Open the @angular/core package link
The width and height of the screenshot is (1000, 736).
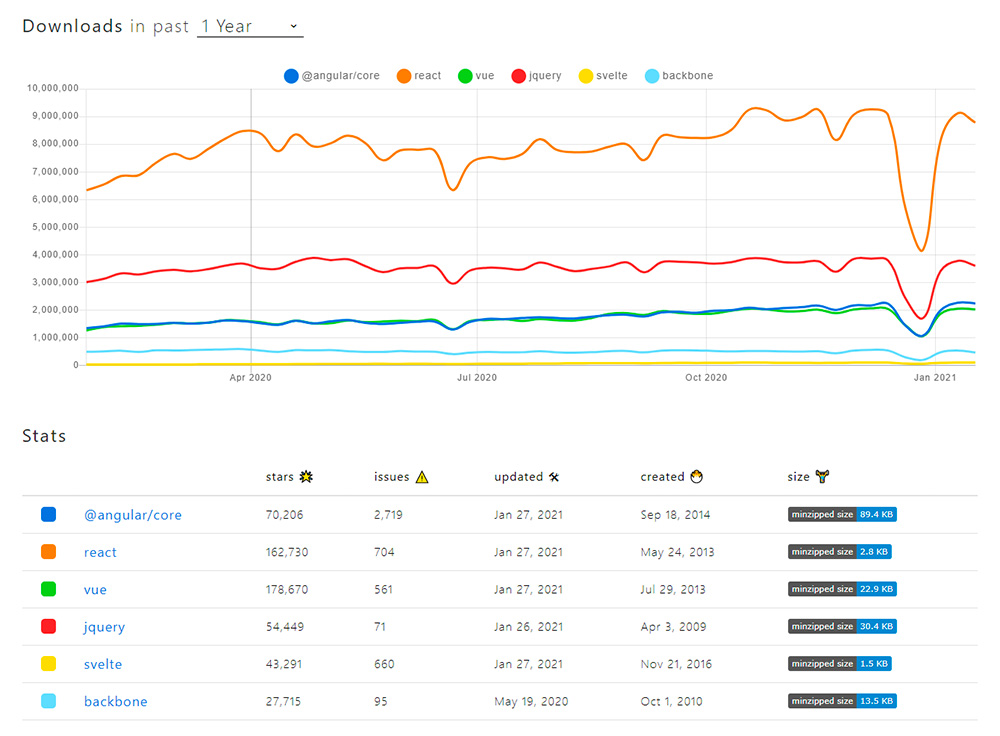[x=133, y=515]
